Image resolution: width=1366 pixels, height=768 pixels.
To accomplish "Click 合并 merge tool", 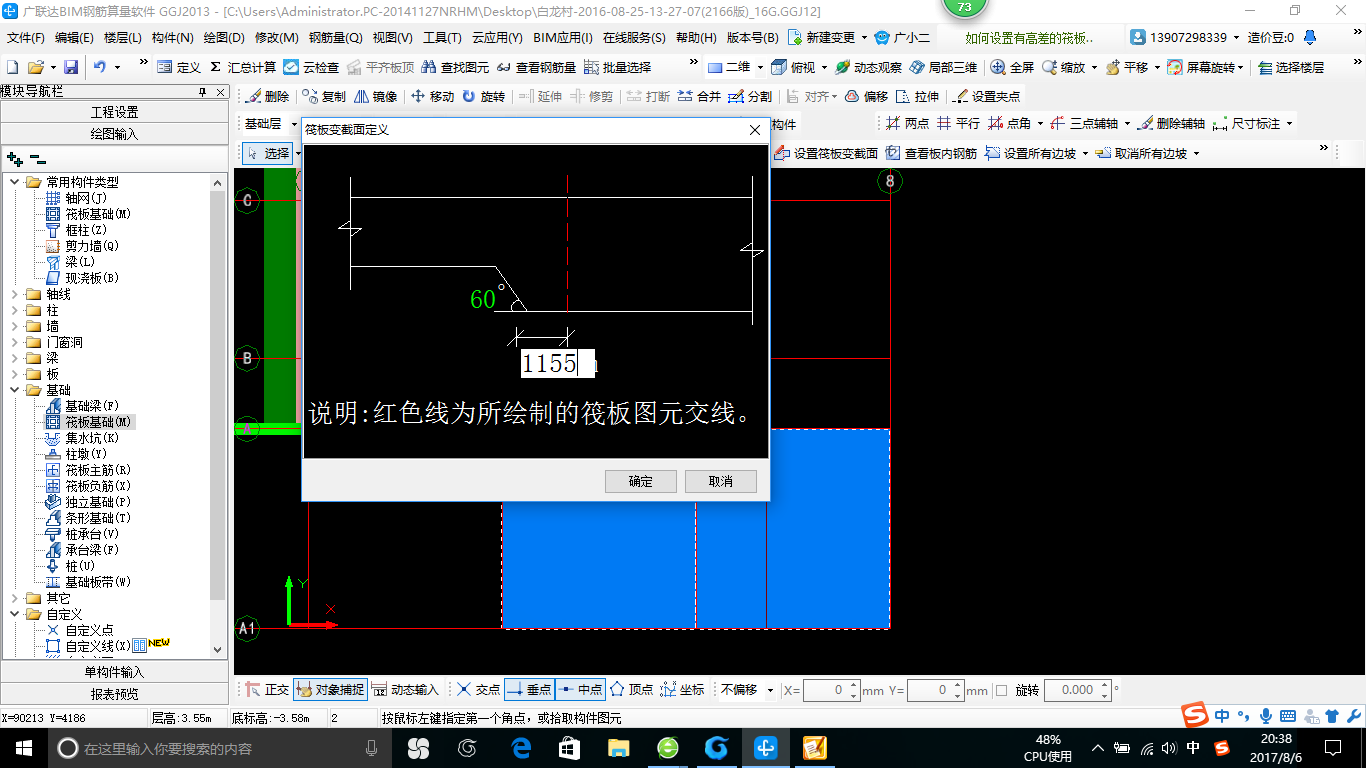I will click(699, 97).
